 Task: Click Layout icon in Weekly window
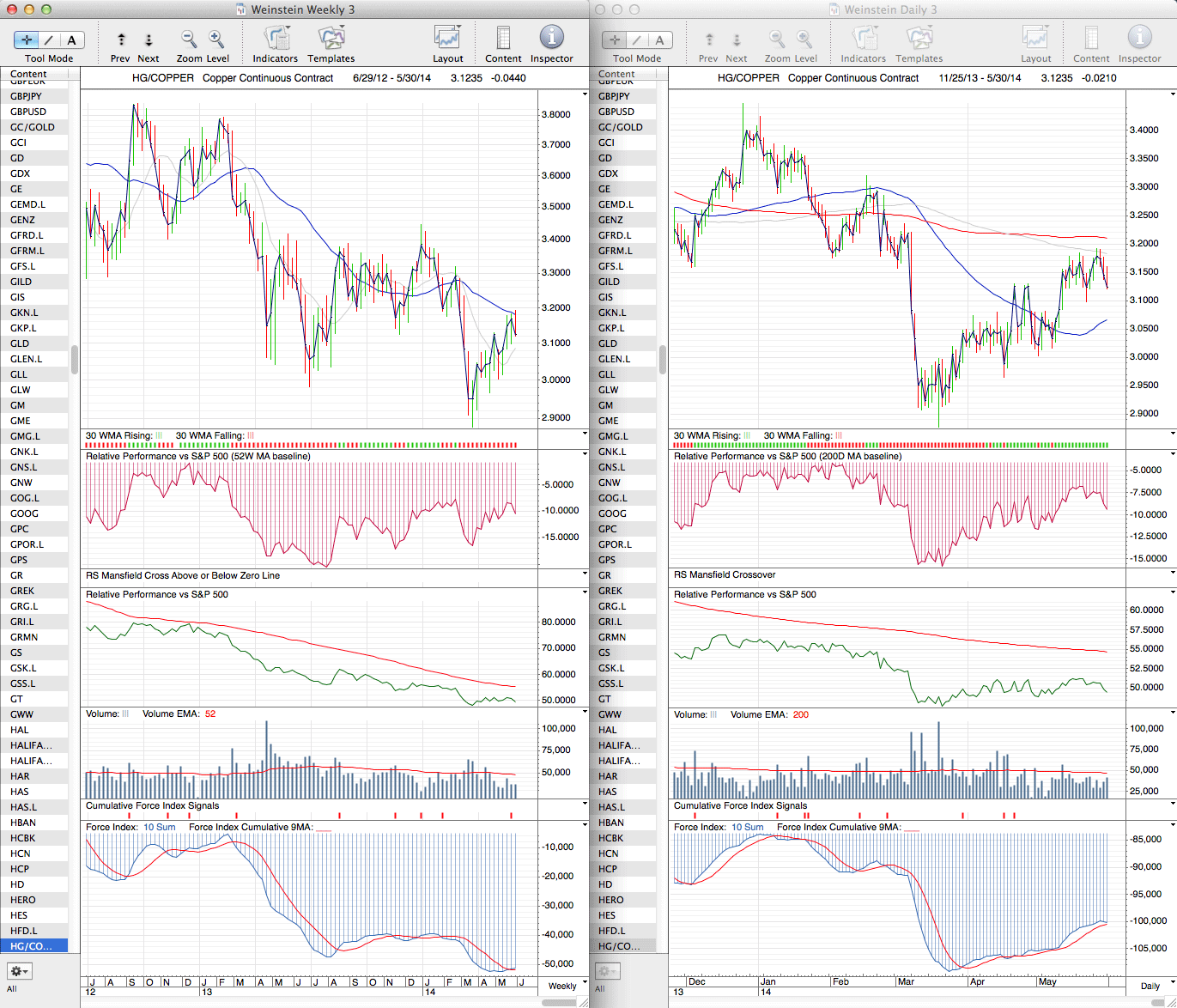(447, 39)
